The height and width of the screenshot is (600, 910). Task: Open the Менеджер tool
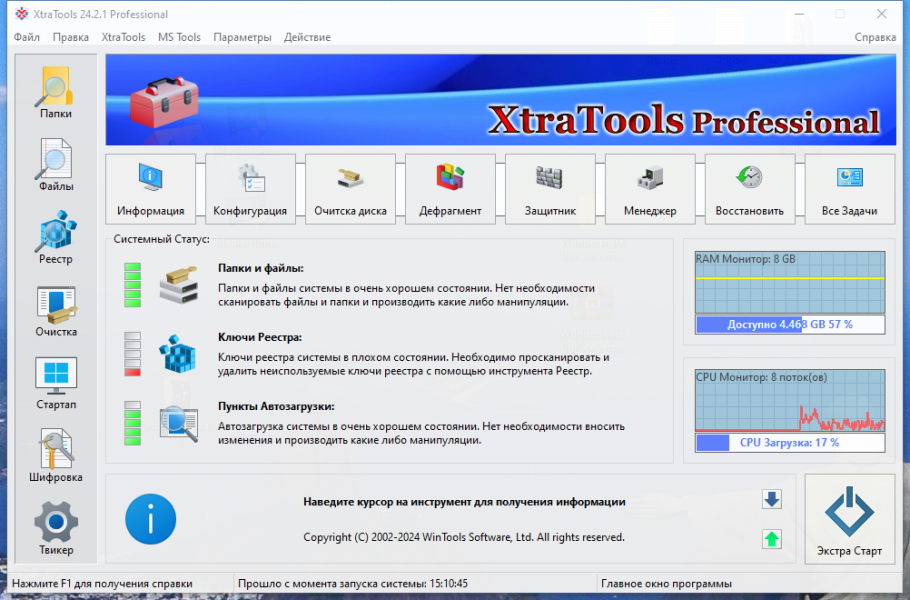pos(650,189)
